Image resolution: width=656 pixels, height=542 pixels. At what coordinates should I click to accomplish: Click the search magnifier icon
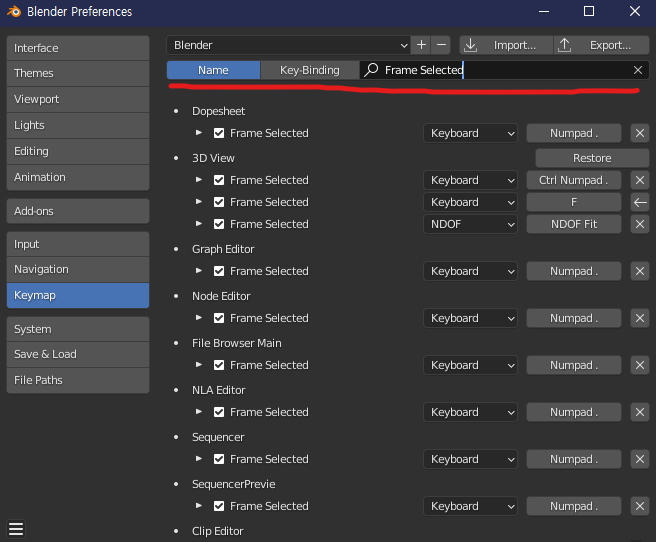tap(371, 70)
